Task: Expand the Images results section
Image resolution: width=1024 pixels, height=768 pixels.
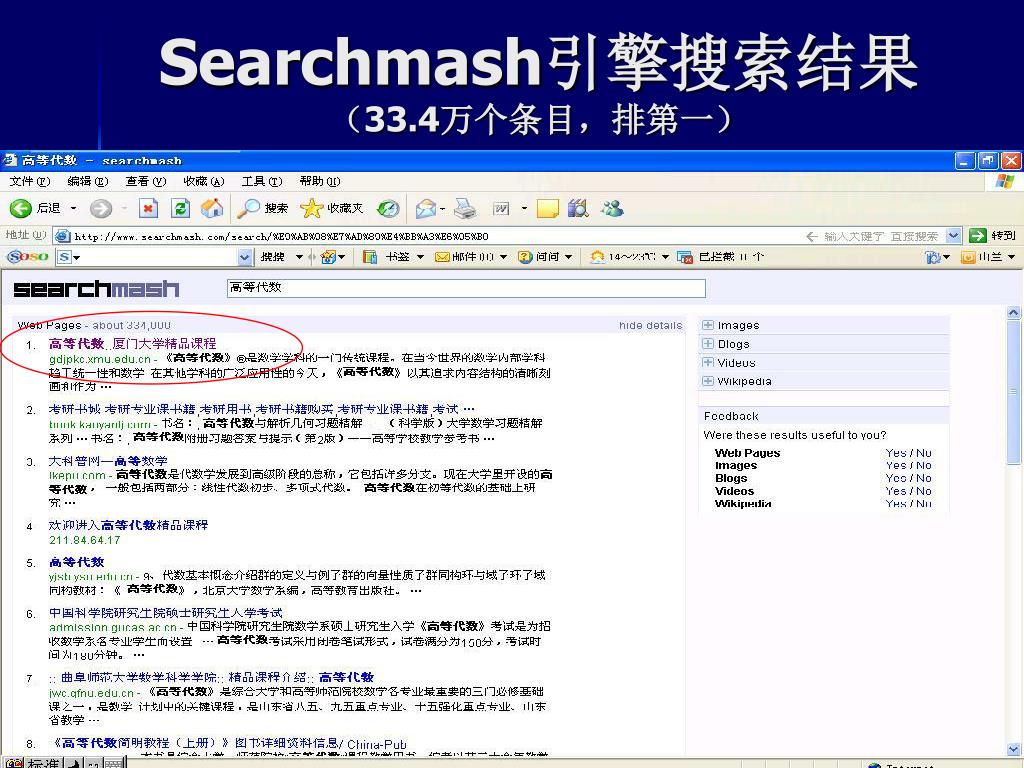Action: pyautogui.click(x=708, y=325)
